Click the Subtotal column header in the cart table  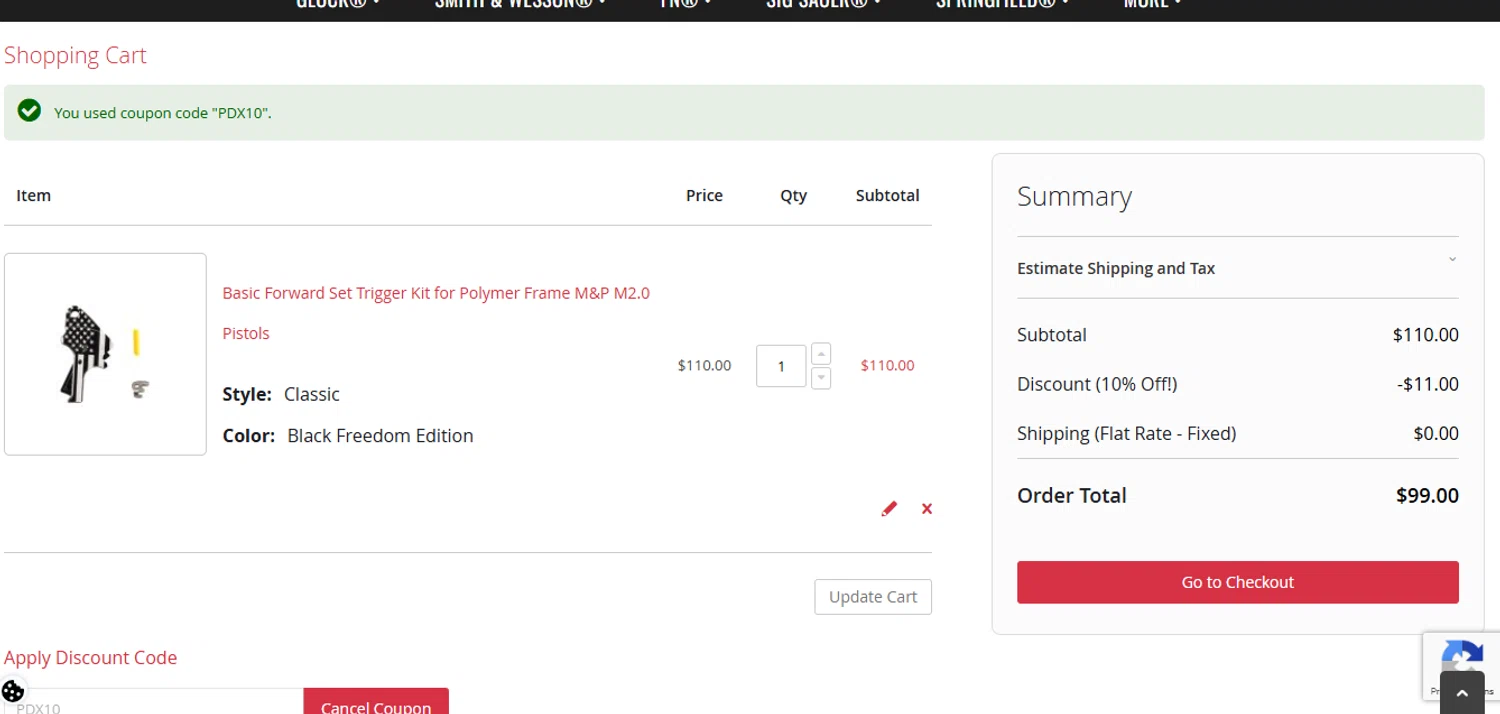coord(887,195)
